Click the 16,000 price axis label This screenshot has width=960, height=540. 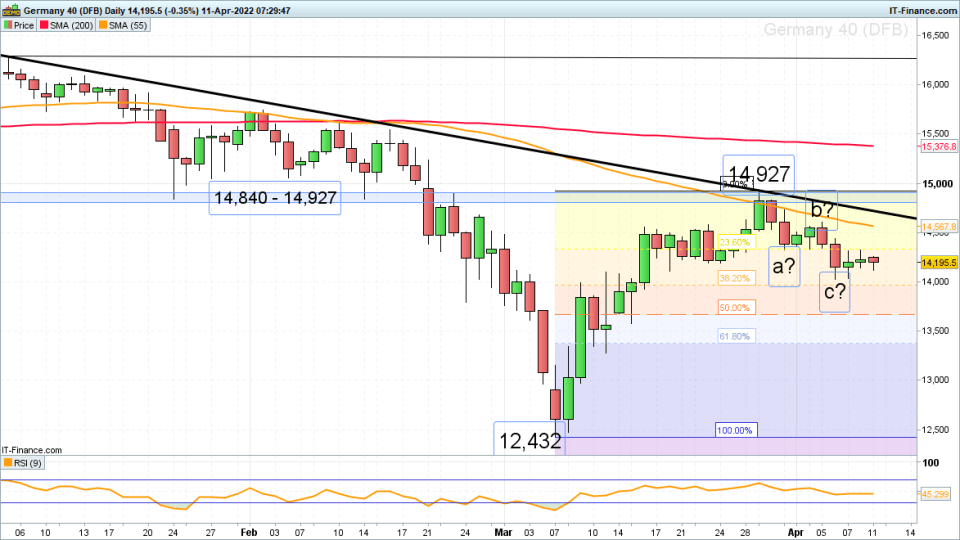[x=935, y=84]
